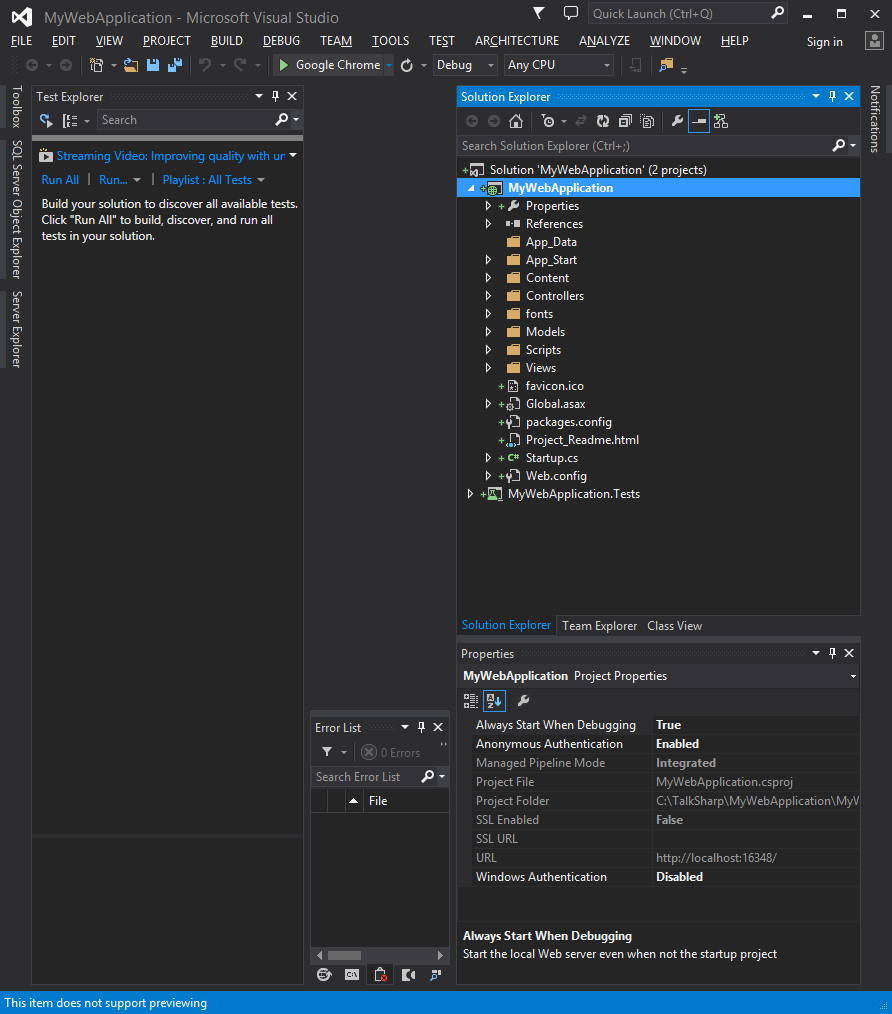Click the sound/recording icon below Error List
This screenshot has height=1014, width=892.
click(x=408, y=975)
